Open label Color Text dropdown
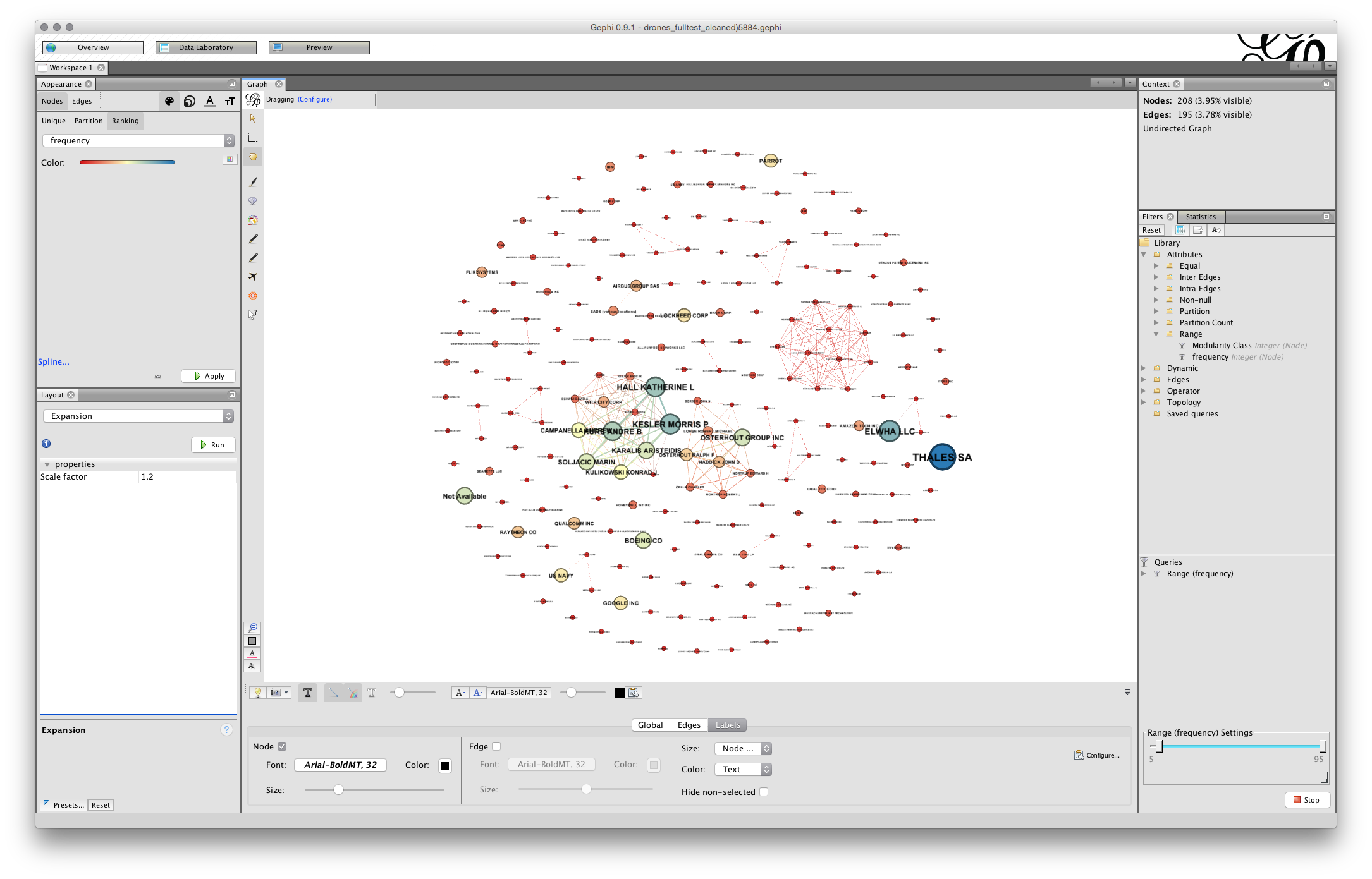1372x879 pixels. (x=743, y=769)
